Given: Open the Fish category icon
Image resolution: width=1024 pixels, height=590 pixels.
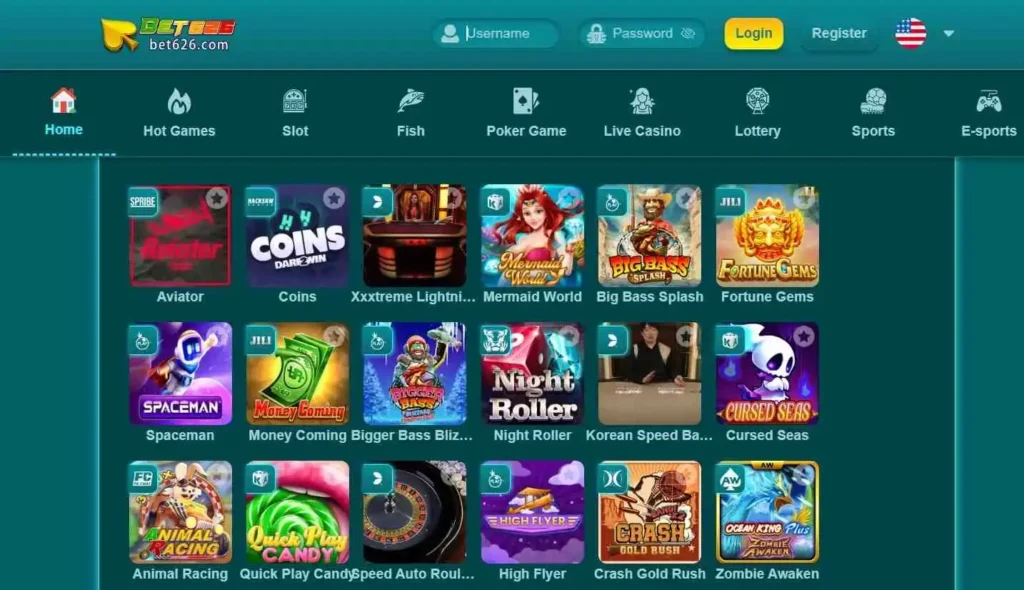Looking at the screenshot, I should (411, 101).
